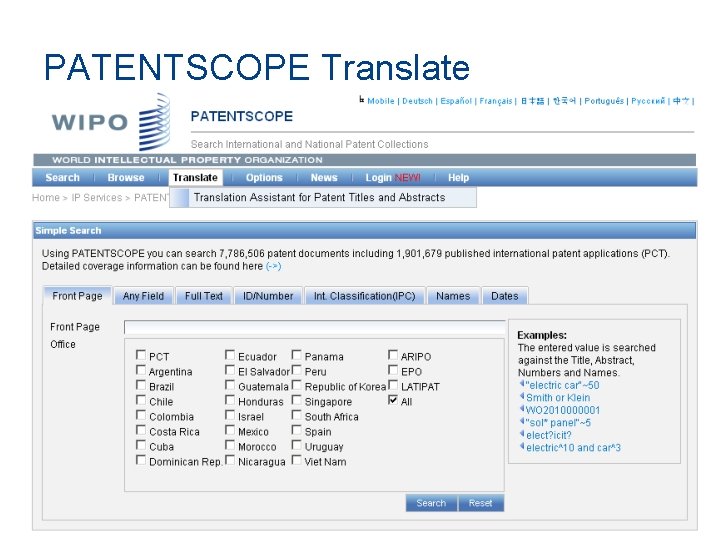Screen dimensions: 720x540
Task: Click the Mobile phone icon
Action: point(362,100)
